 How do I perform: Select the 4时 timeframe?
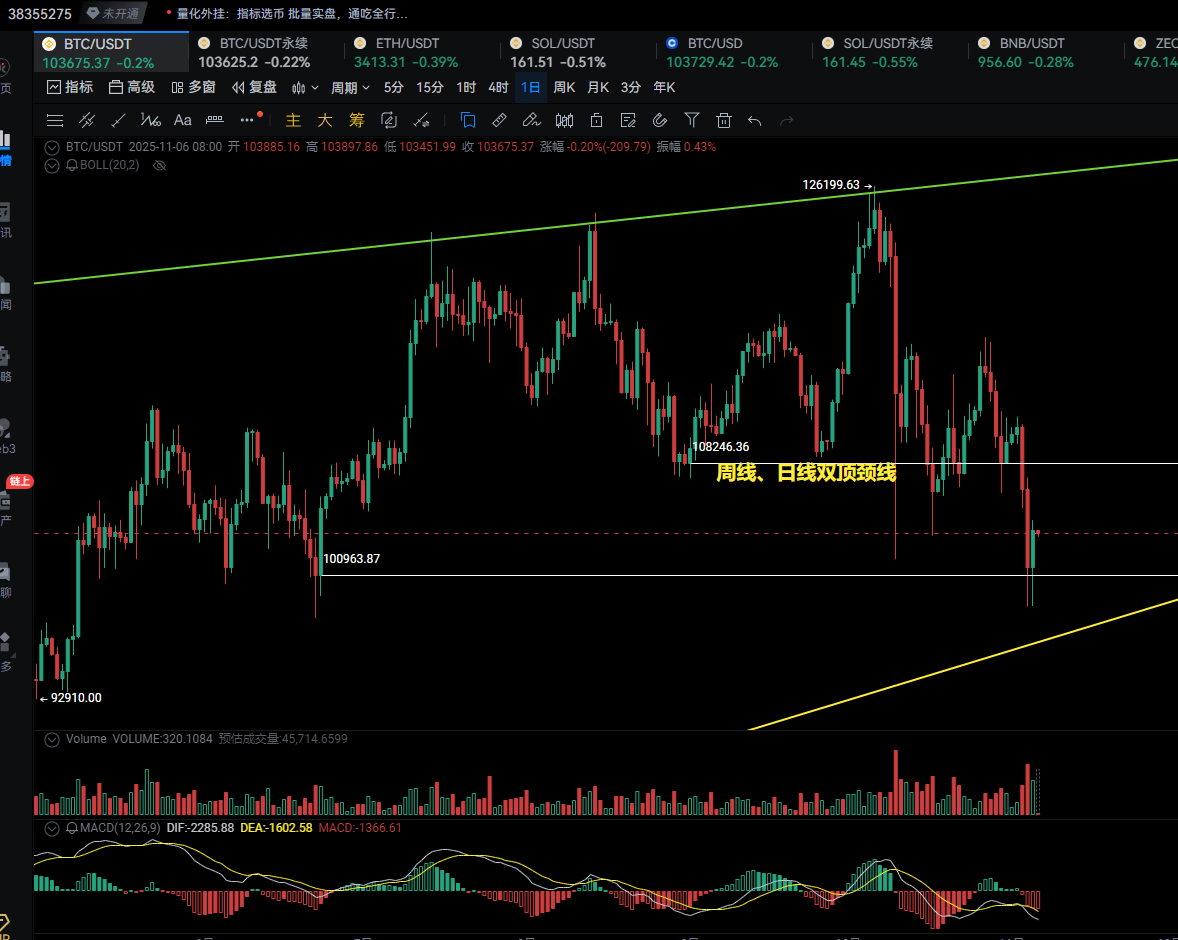pos(498,88)
